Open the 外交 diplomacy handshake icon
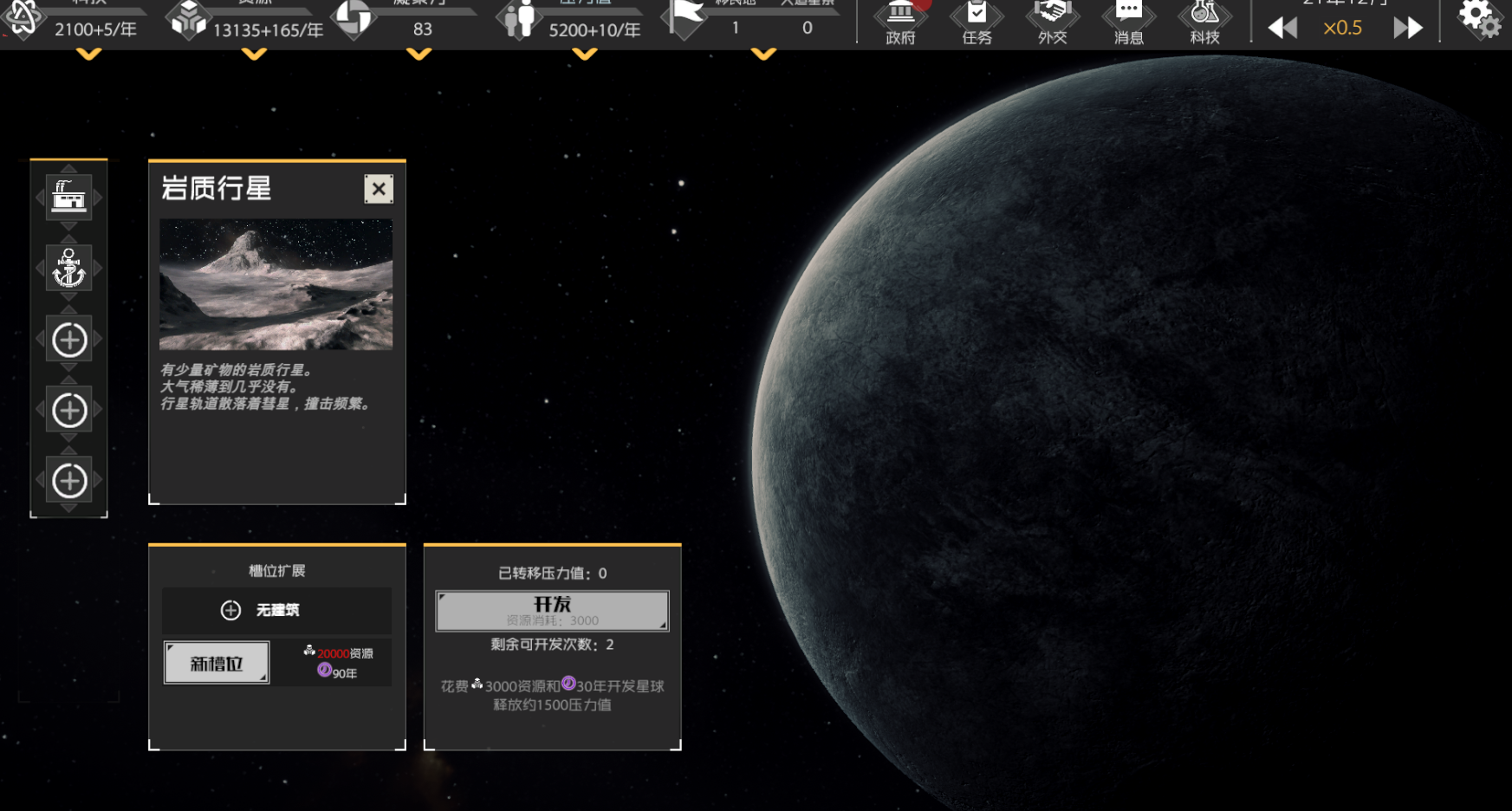The image size is (1512, 811). [1052, 23]
